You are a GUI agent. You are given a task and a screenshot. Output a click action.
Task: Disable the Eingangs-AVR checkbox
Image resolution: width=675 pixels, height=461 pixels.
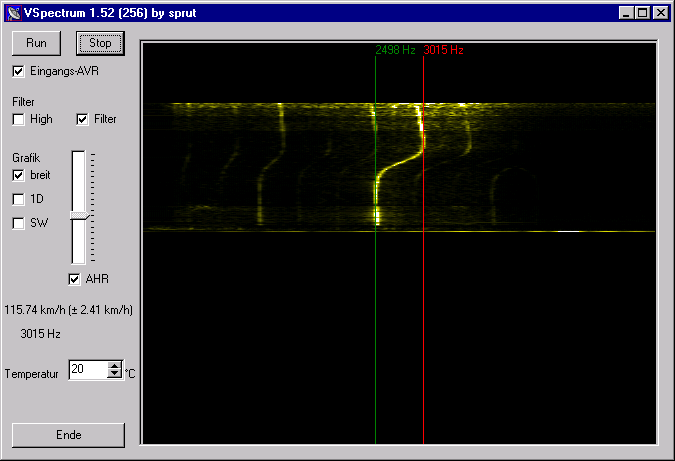pos(18,71)
